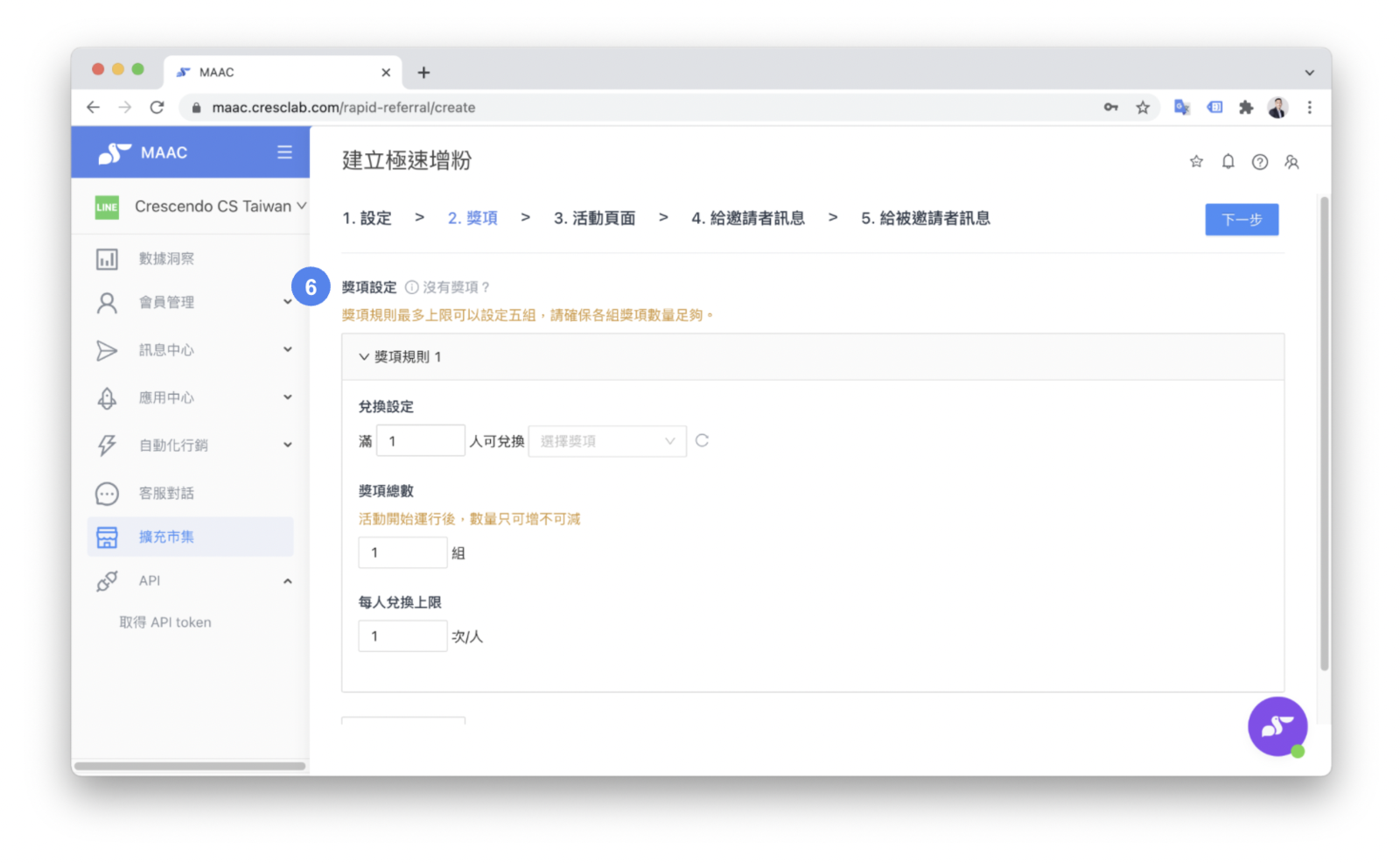Open Chrome profile avatar

click(x=1277, y=107)
